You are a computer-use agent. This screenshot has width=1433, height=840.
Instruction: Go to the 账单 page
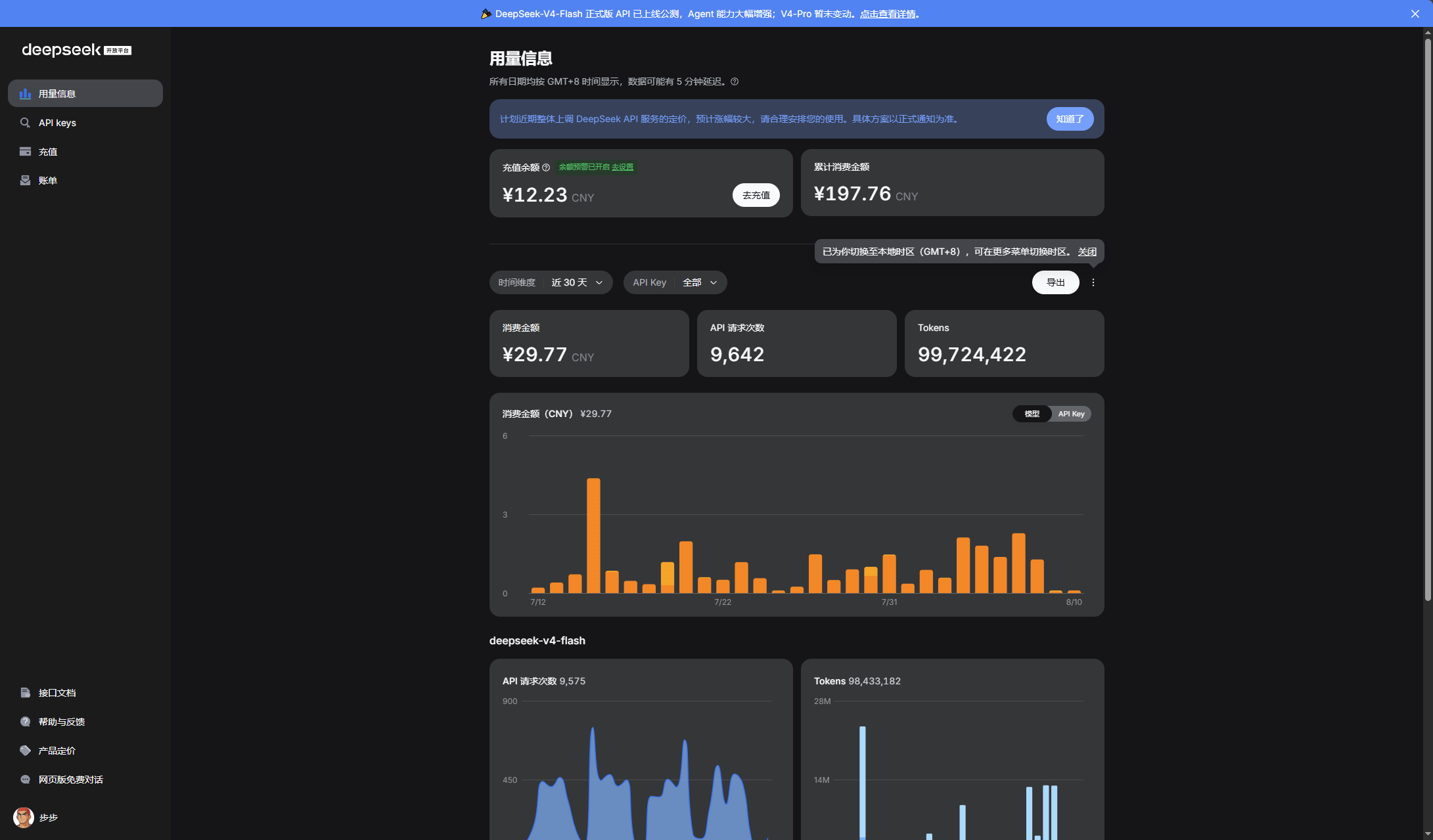85,181
